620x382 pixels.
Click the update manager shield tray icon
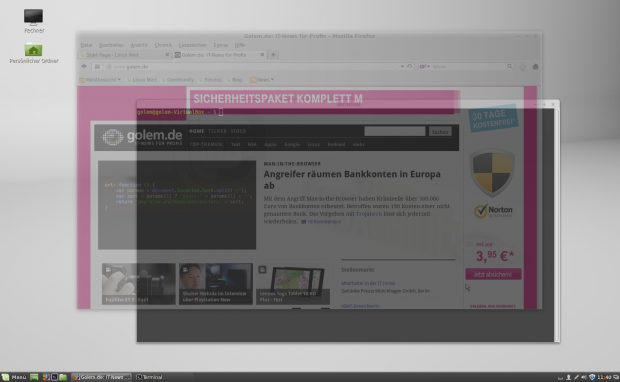tap(592, 377)
